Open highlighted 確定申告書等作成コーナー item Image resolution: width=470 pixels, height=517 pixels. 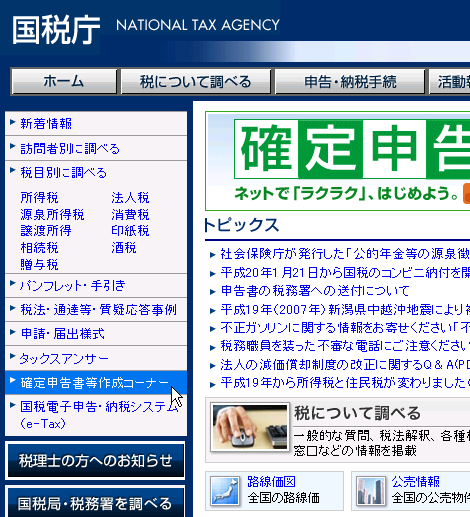pos(96,383)
